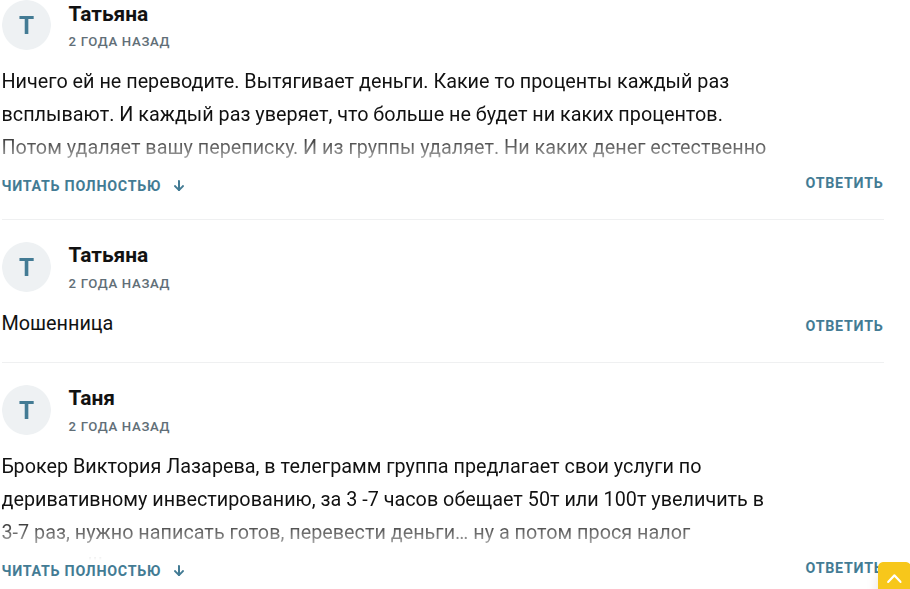The image size is (910, 589).
Task: Click Таня's round T avatar
Action: tap(26, 410)
